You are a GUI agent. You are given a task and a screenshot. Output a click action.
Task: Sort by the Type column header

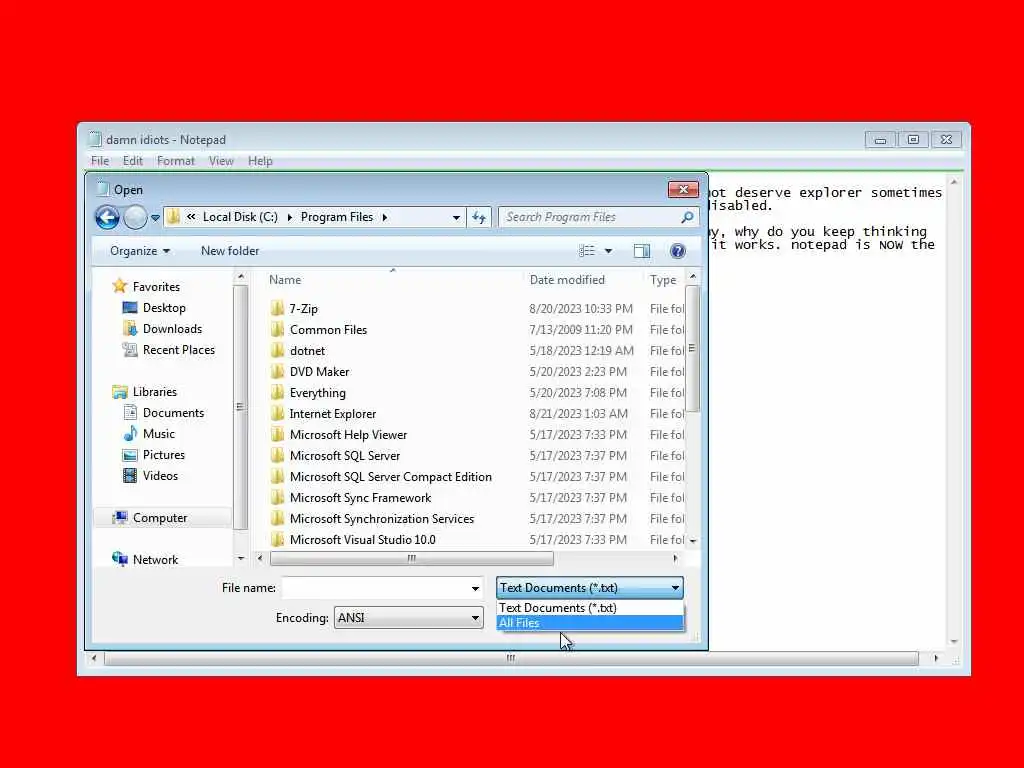click(x=663, y=280)
